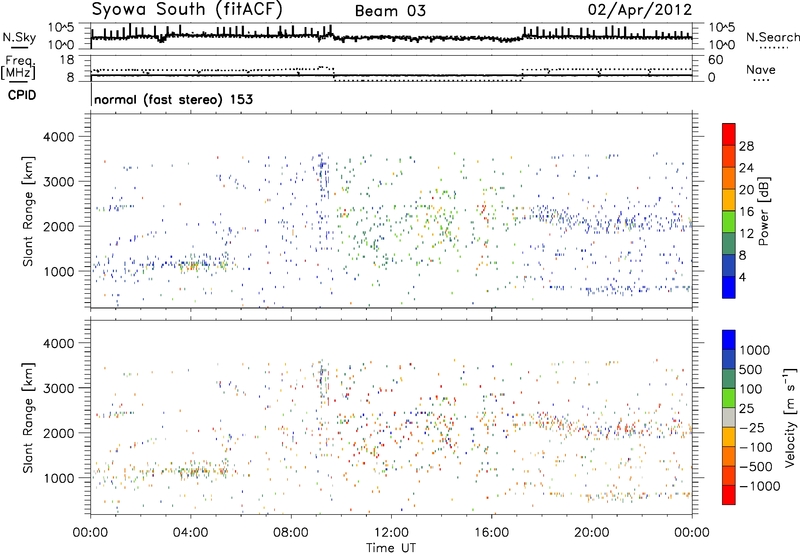Pick the blue top segment of the velocity color bar

(x=729, y=340)
